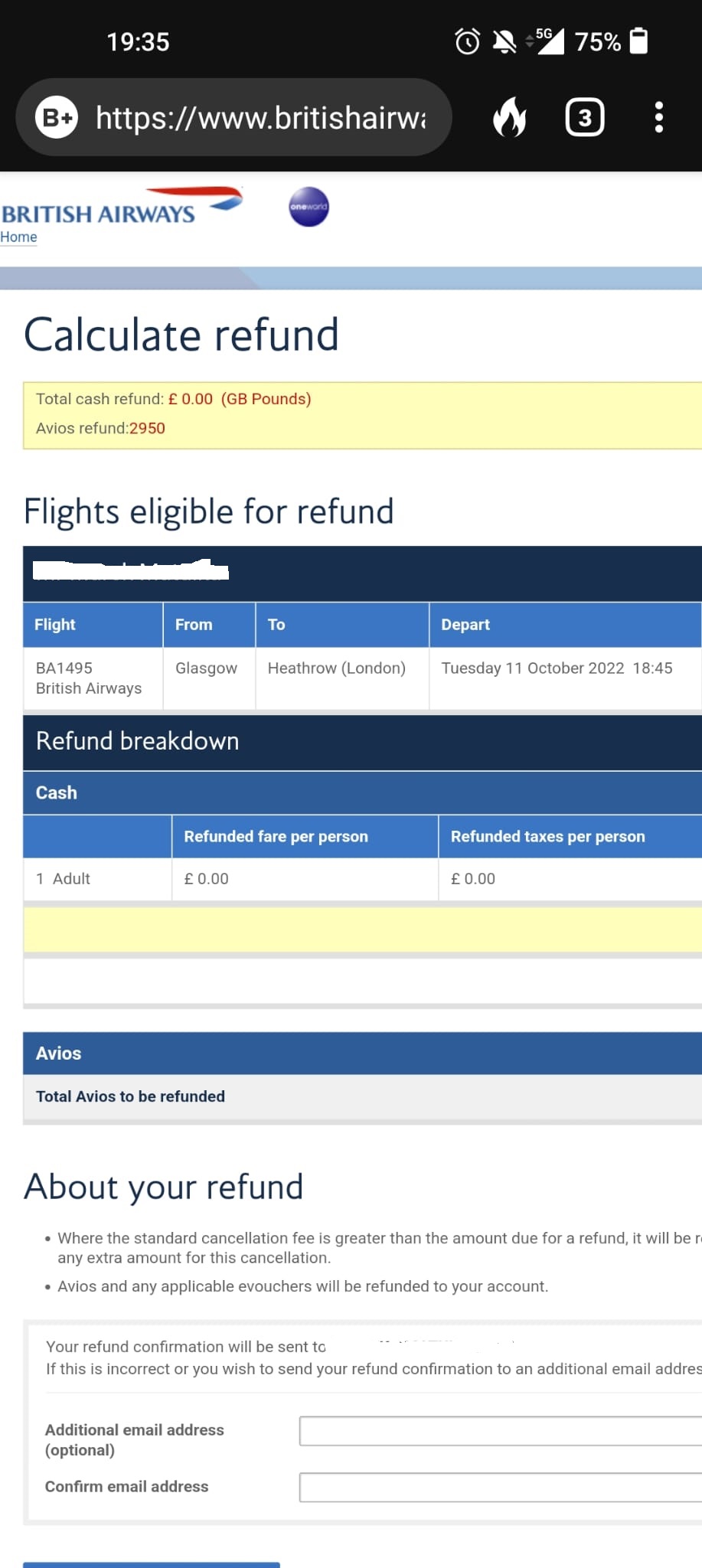Focus the browser URL address bar
Image resolution: width=702 pixels, height=1568 pixels.
[x=260, y=118]
